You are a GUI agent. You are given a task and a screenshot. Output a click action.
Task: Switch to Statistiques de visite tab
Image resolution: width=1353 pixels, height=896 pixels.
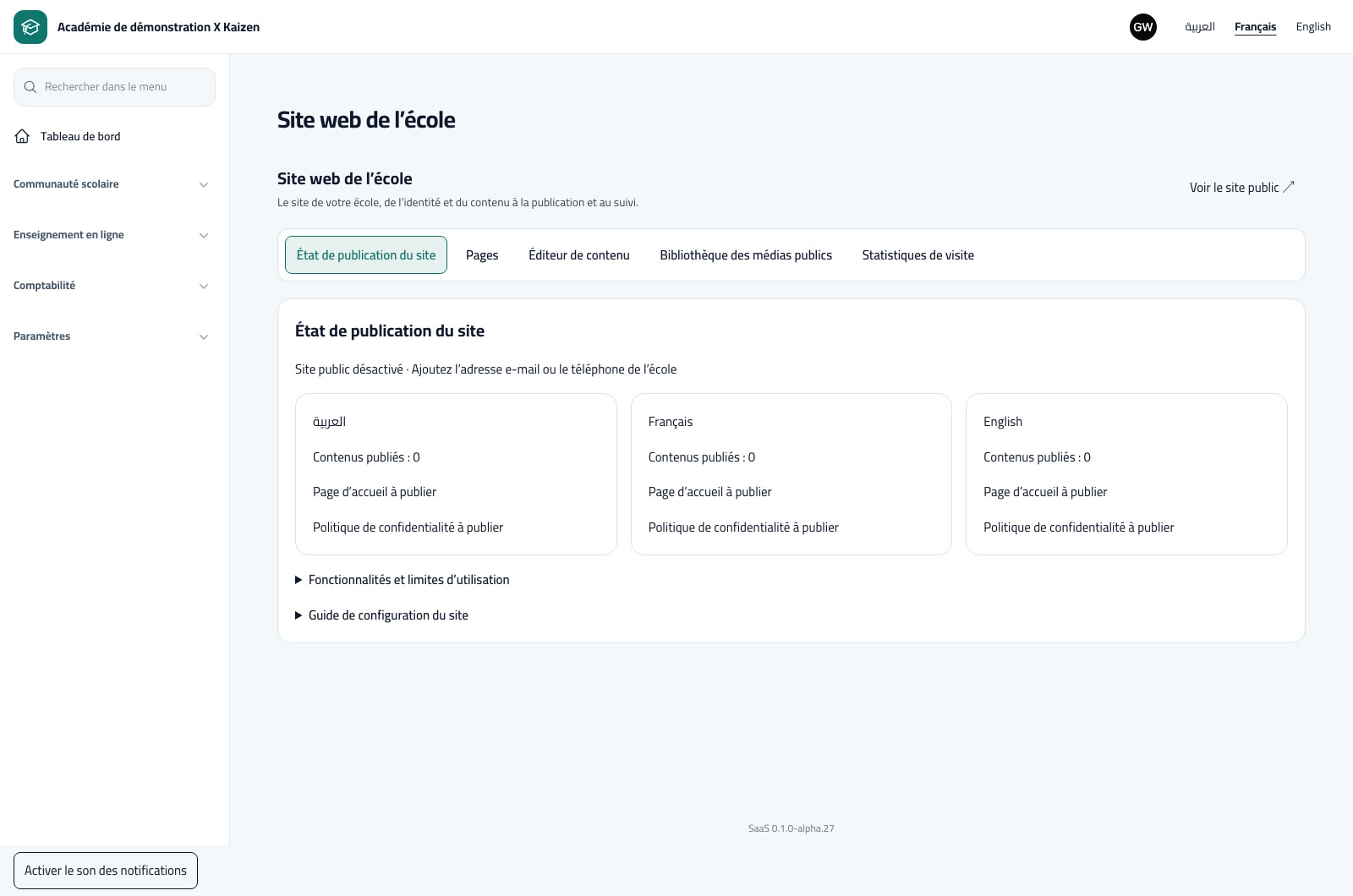[x=918, y=255]
